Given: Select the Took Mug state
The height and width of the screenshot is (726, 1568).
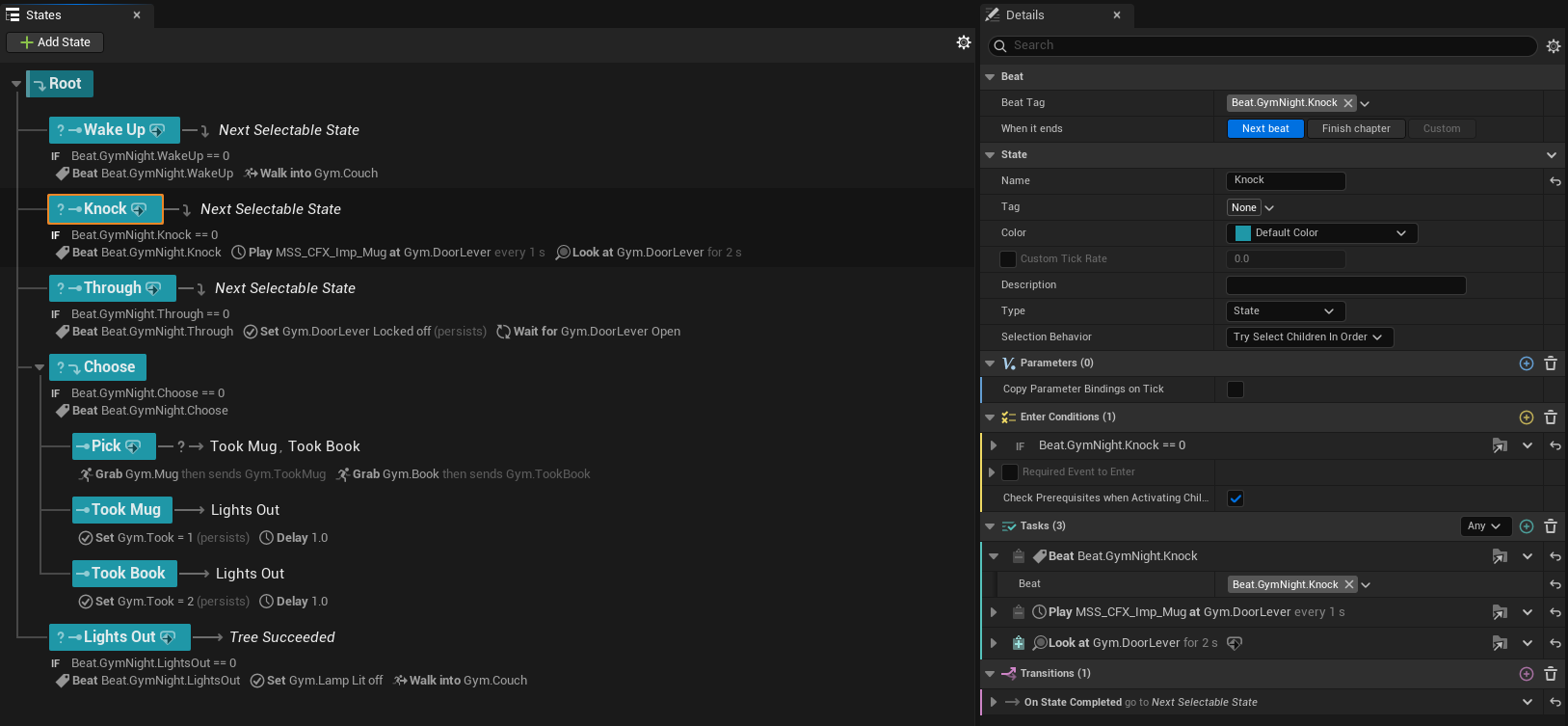Looking at the screenshot, I should [x=122, y=510].
